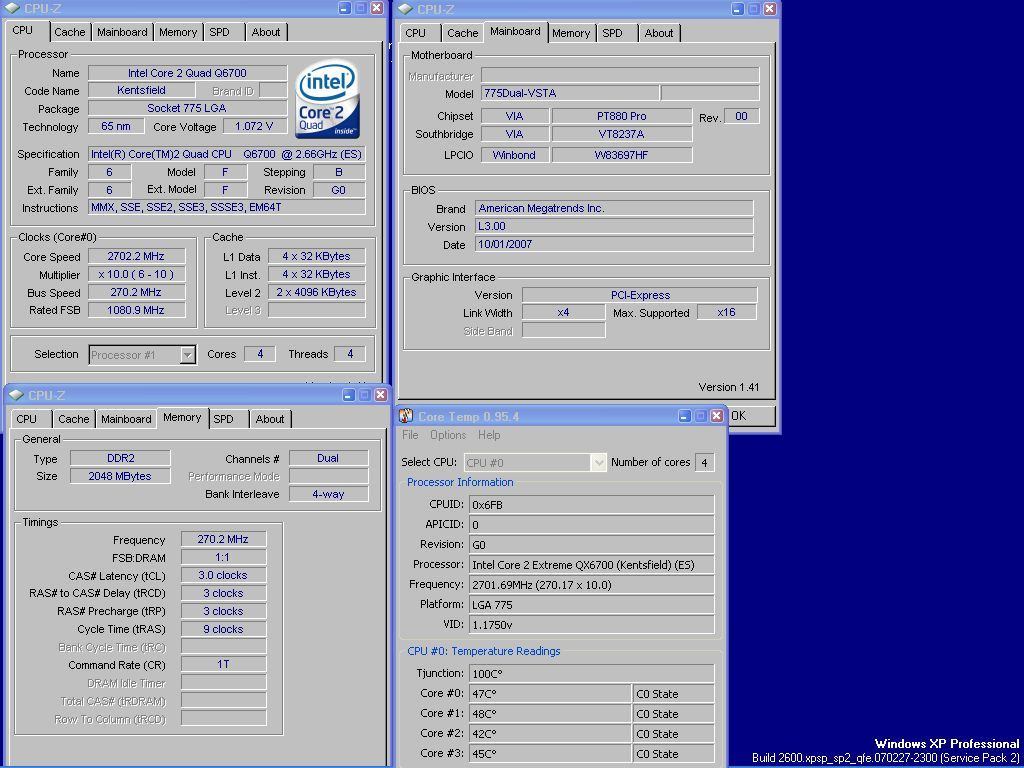Viewport: 1024px width, 768px height.
Task: Click the Rated FSB value 1080.9 MHz
Action: (x=136, y=310)
